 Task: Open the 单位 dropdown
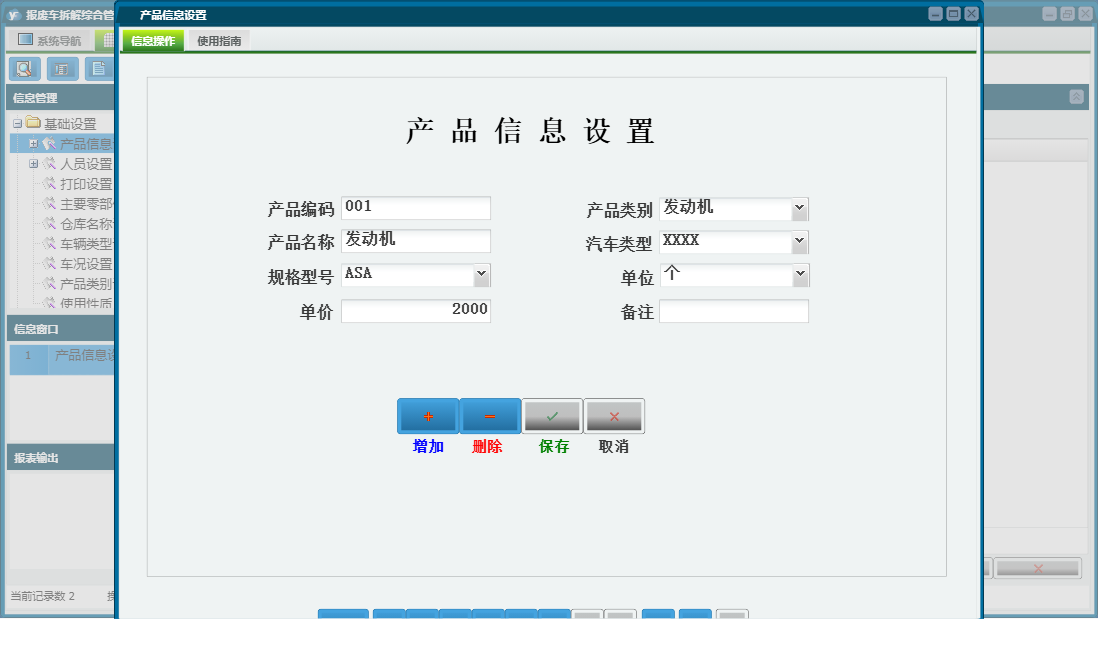pyautogui.click(x=800, y=275)
